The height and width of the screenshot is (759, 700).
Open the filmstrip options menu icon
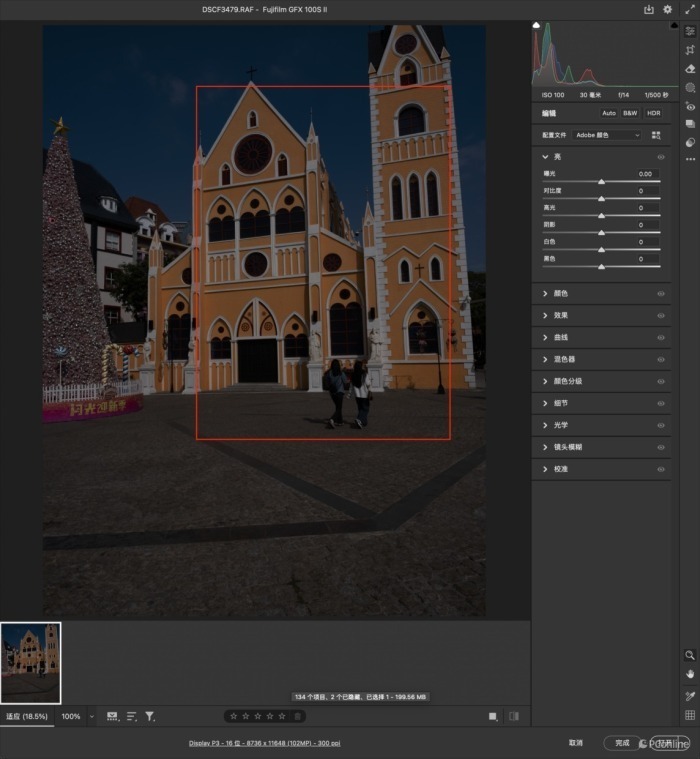click(x=112, y=716)
